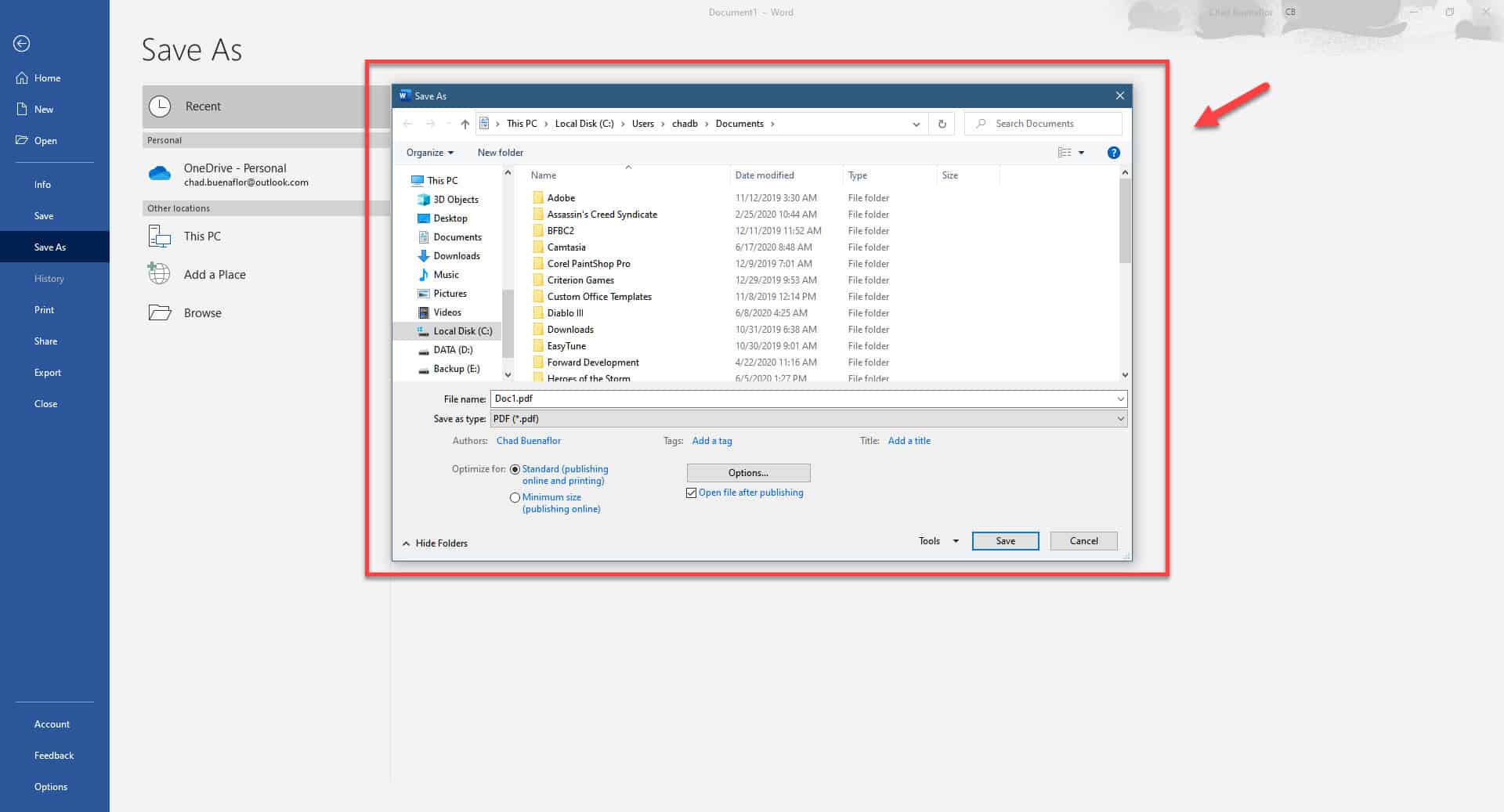Select Desktop in the navigation pane
Image resolution: width=1504 pixels, height=812 pixels.
click(450, 218)
